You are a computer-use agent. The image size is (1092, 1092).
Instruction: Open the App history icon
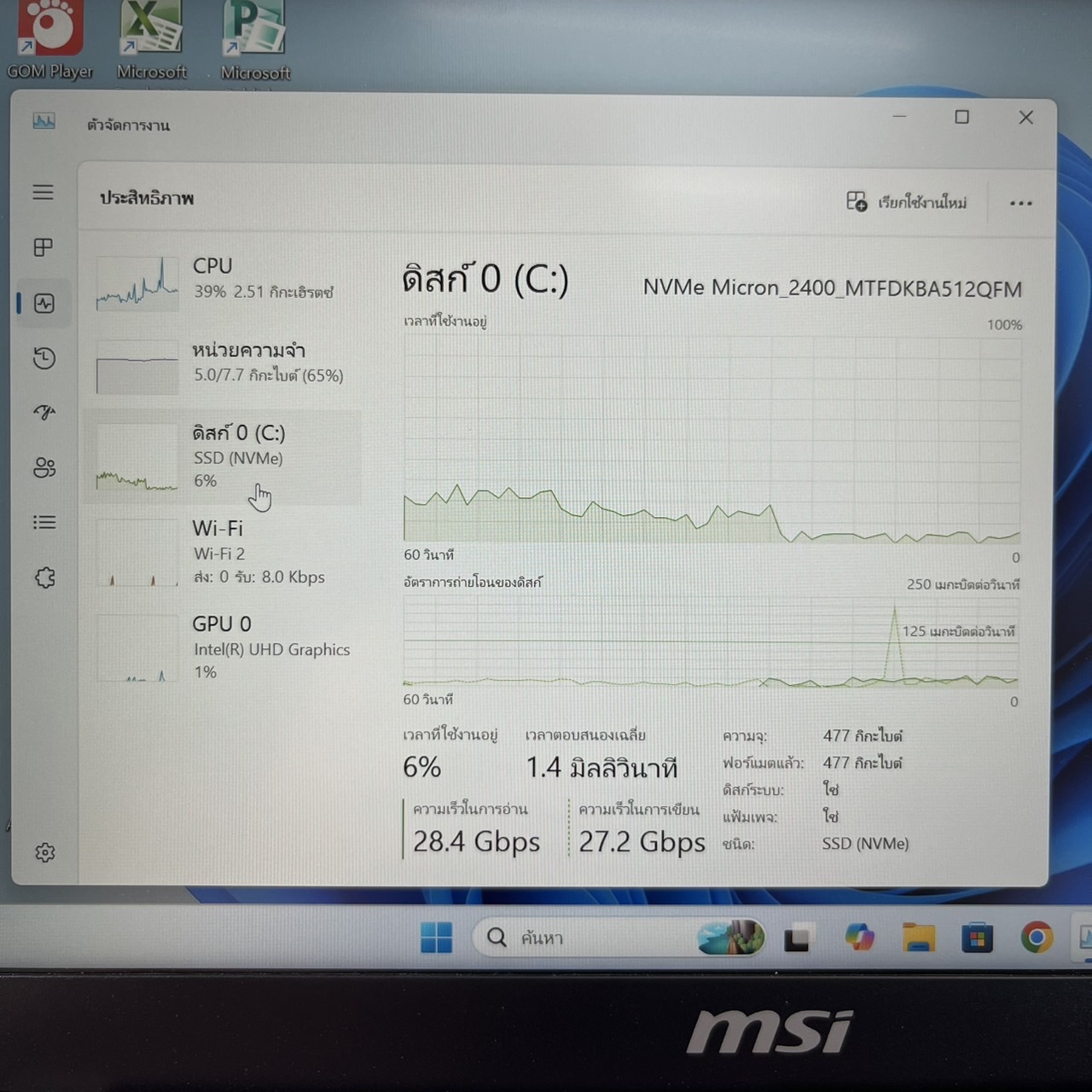tap(44, 358)
